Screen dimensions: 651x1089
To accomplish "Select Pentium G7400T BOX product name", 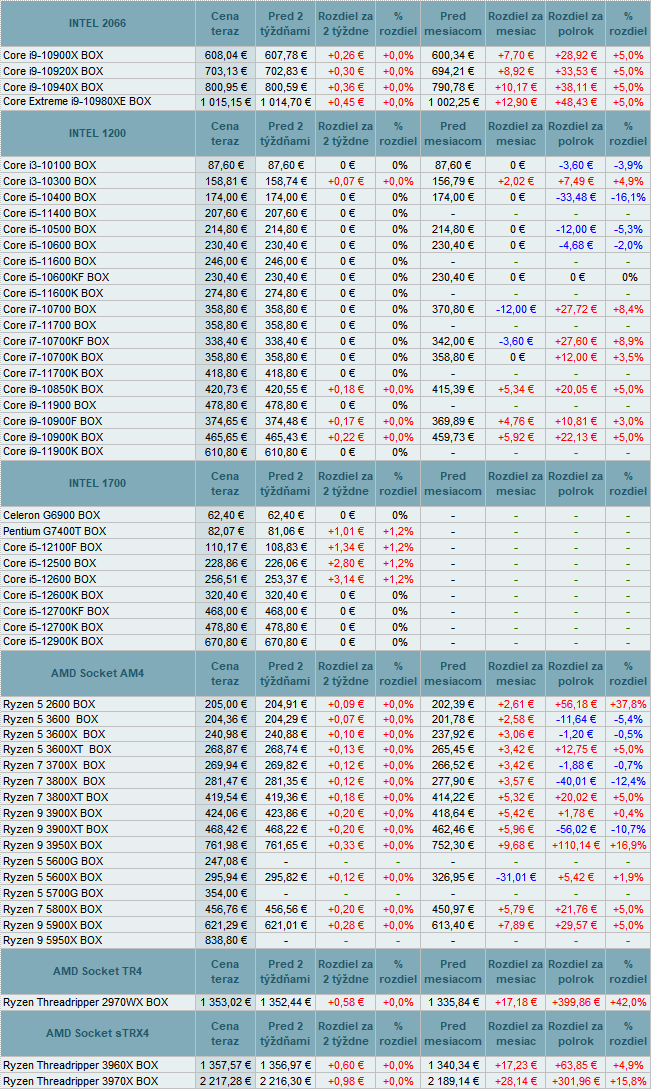I will (55, 531).
